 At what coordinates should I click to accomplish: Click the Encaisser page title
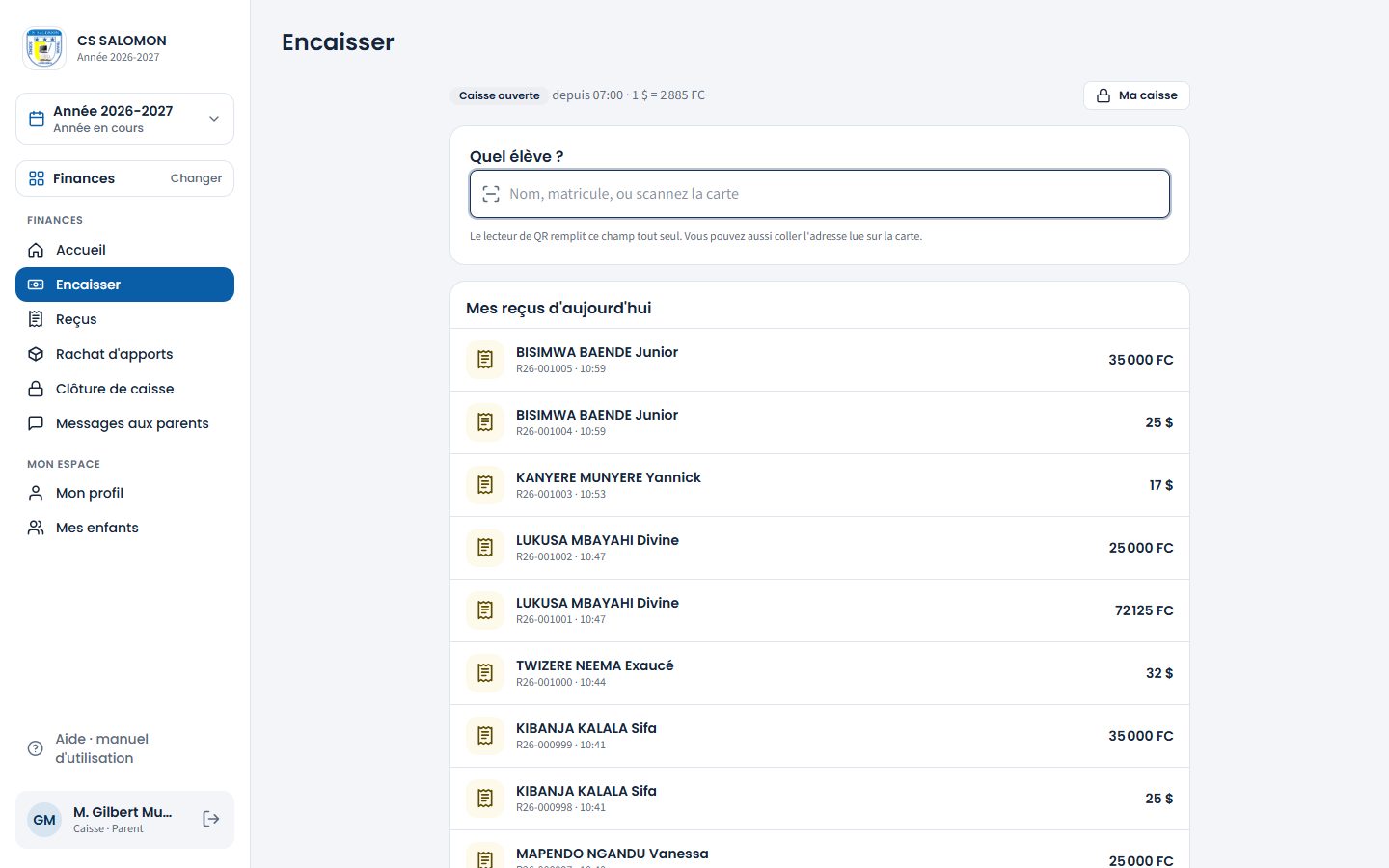click(x=338, y=42)
